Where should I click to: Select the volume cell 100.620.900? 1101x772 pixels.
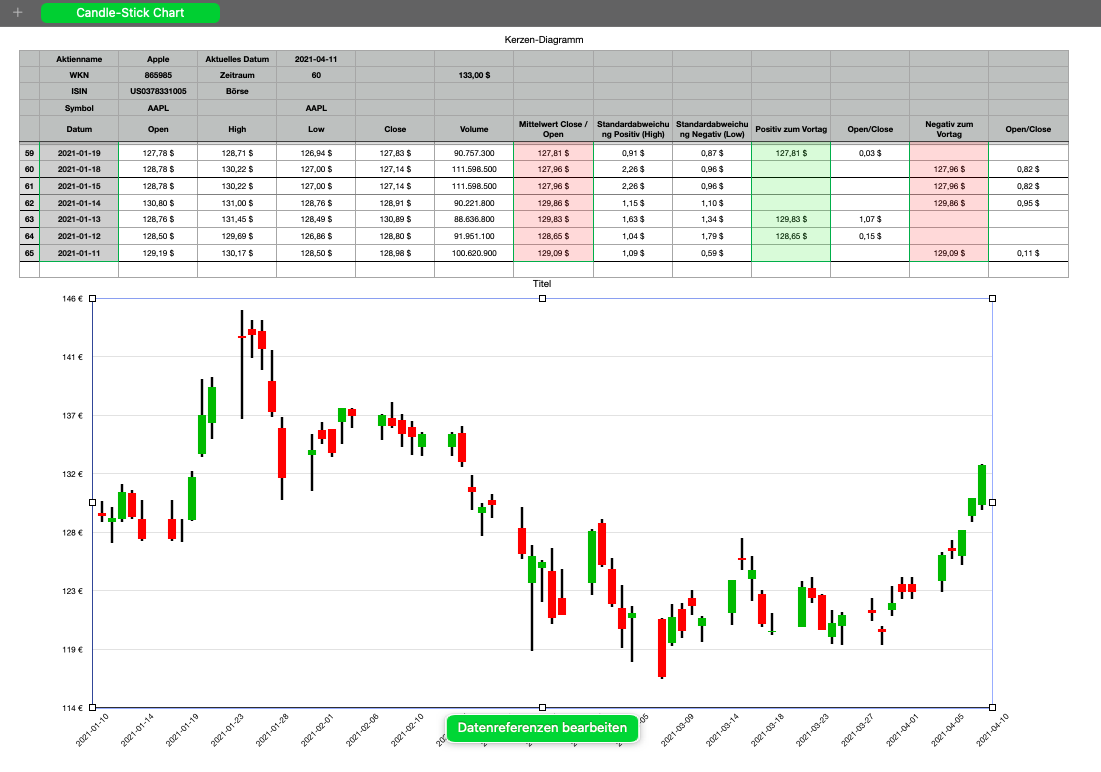click(x=473, y=254)
